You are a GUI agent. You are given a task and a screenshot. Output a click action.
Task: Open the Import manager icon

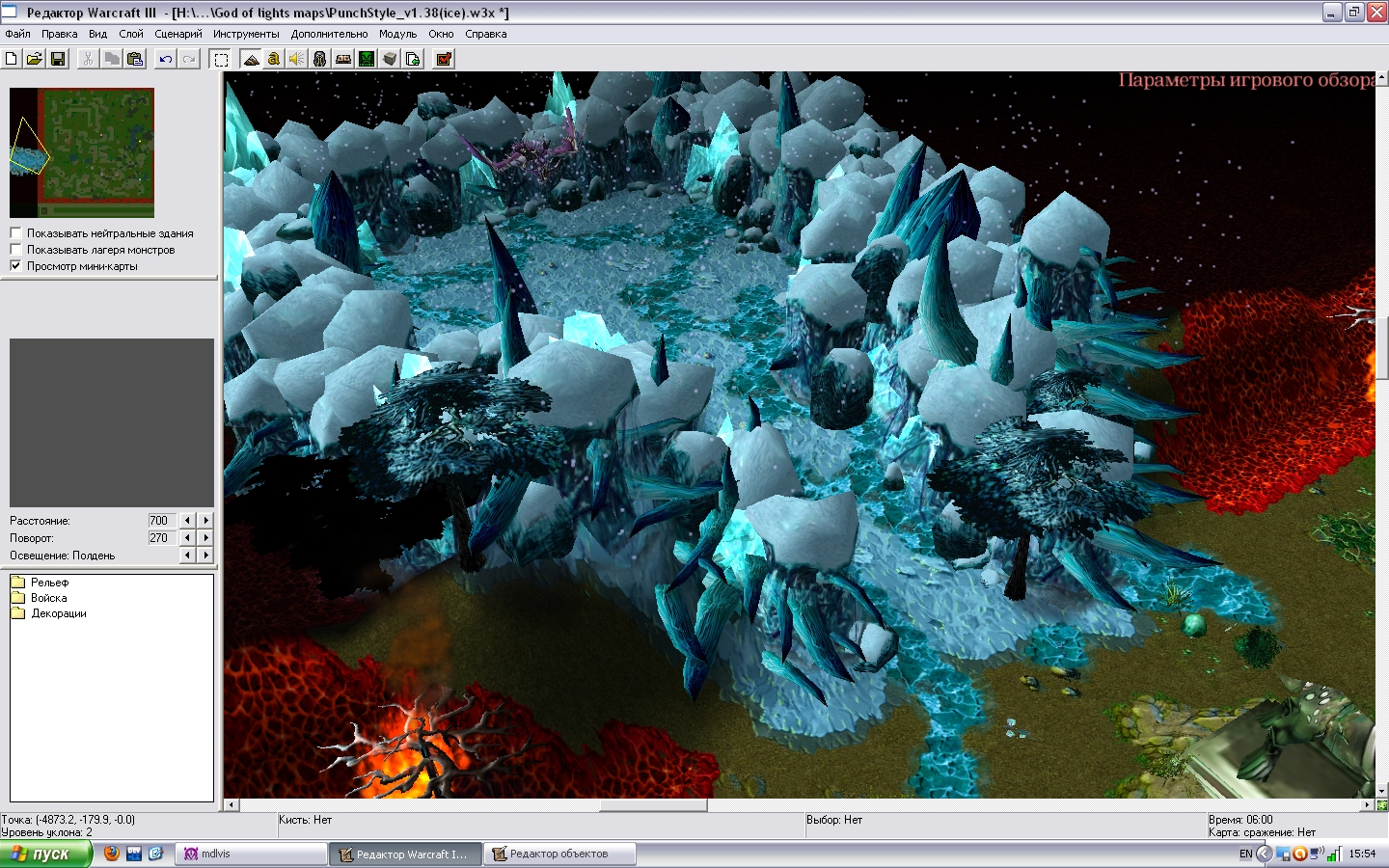[x=413, y=59]
